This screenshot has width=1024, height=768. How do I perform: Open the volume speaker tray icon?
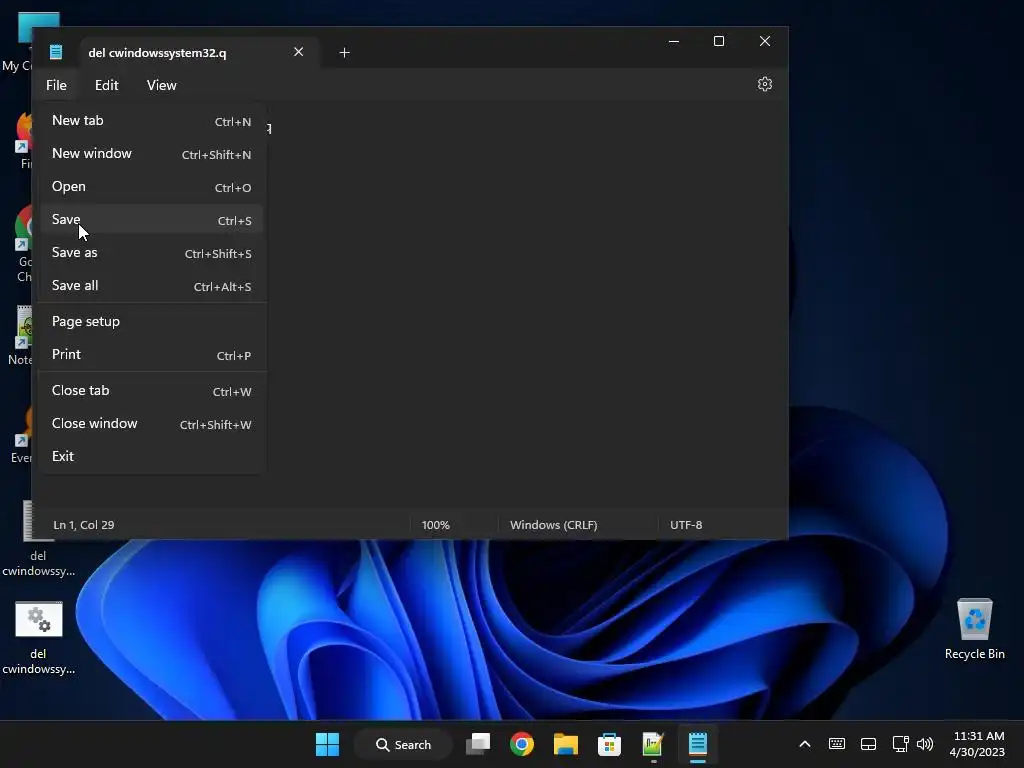point(925,744)
